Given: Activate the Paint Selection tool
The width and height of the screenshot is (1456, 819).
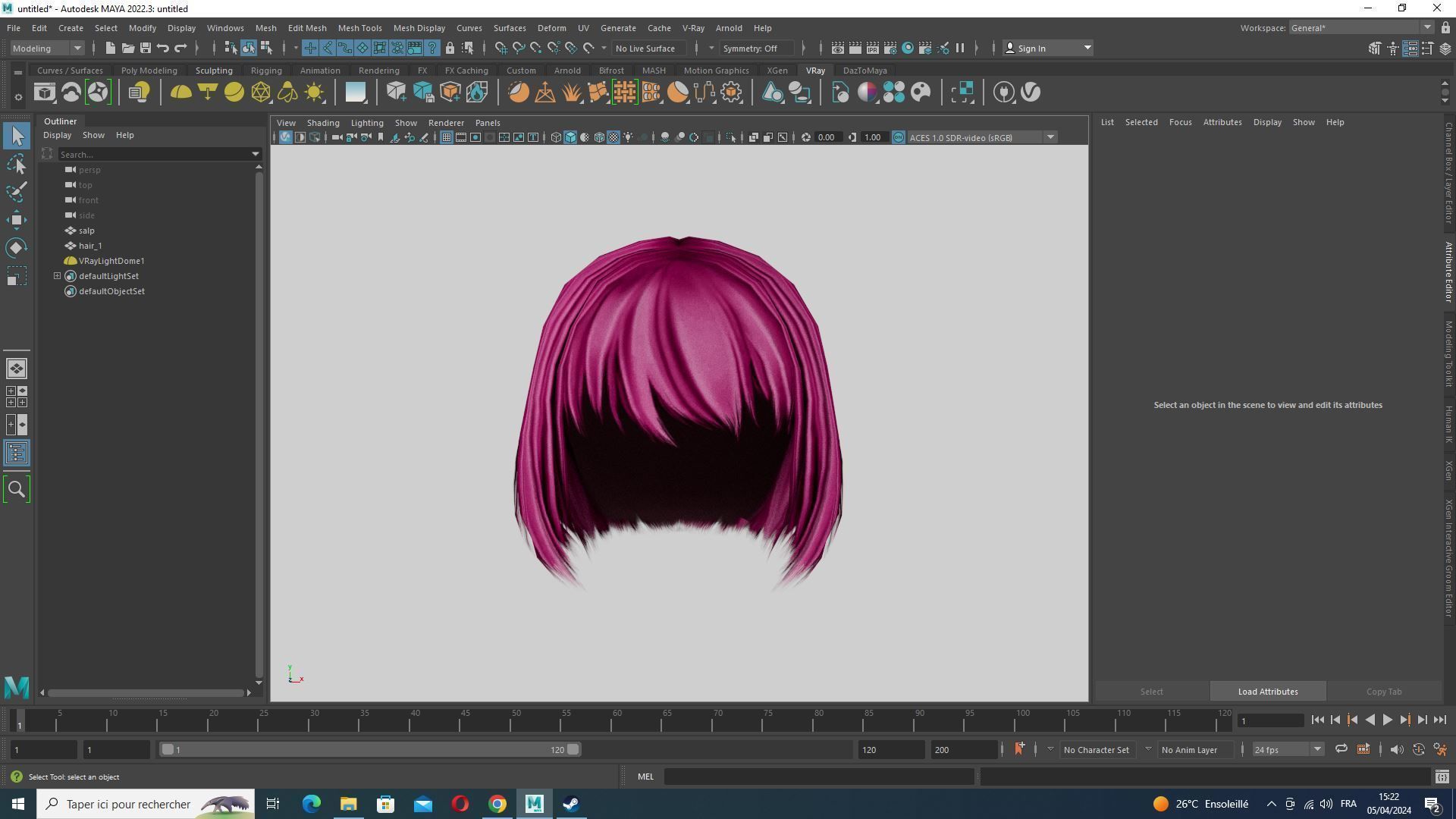Looking at the screenshot, I should [17, 191].
